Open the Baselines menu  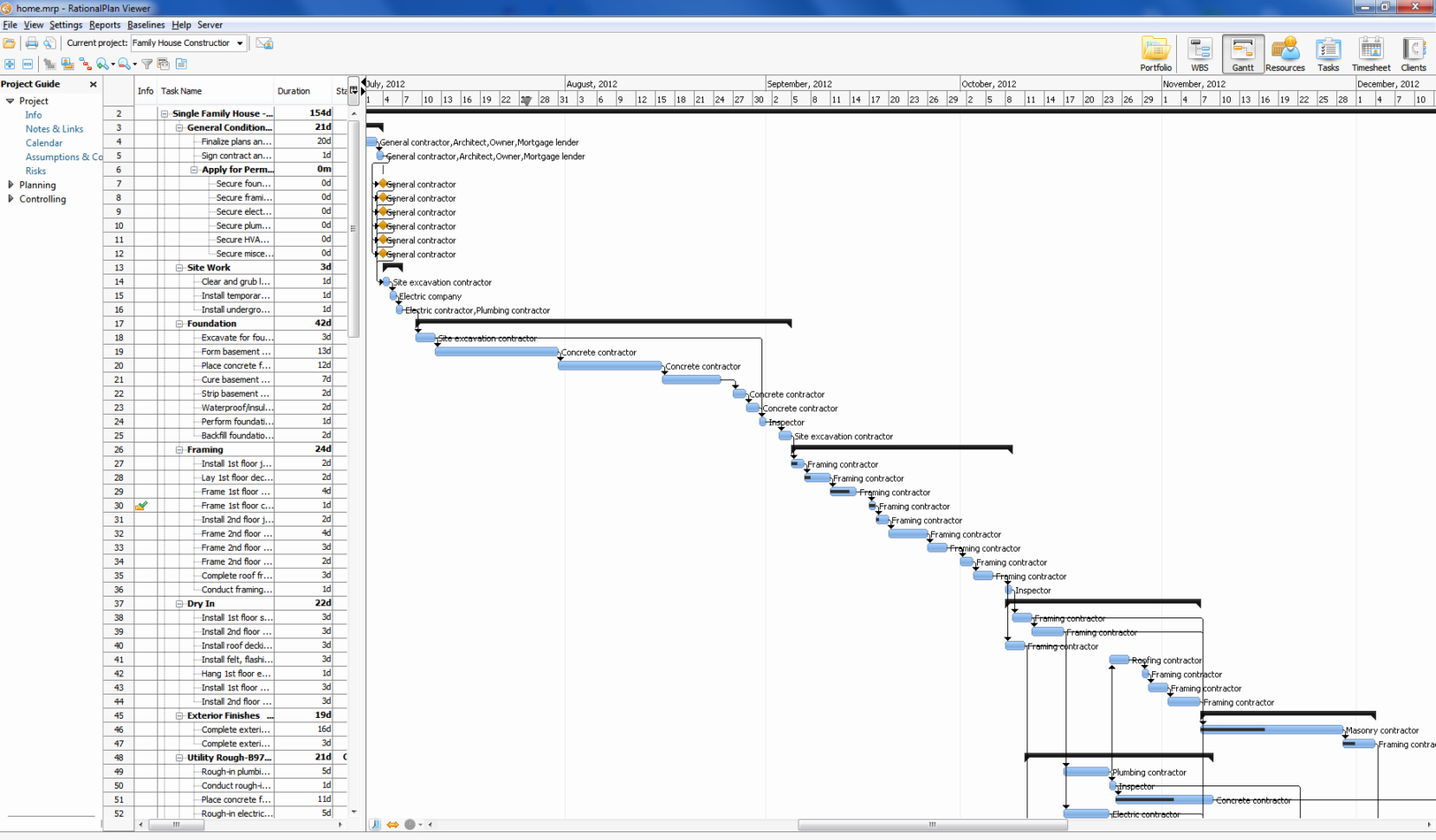point(146,25)
